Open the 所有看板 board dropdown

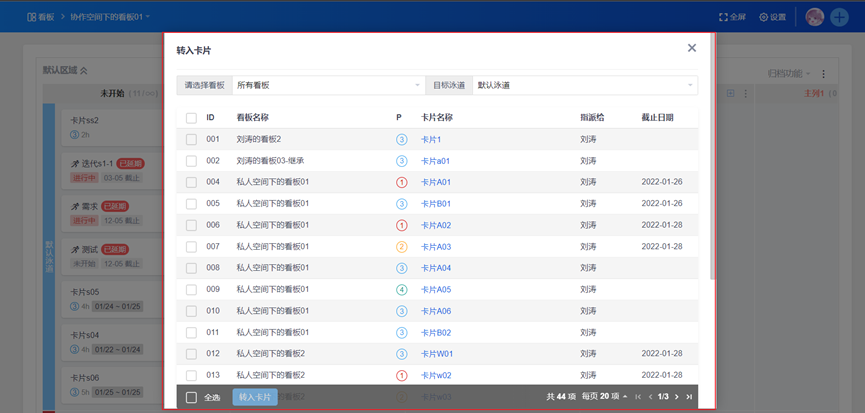(326, 85)
